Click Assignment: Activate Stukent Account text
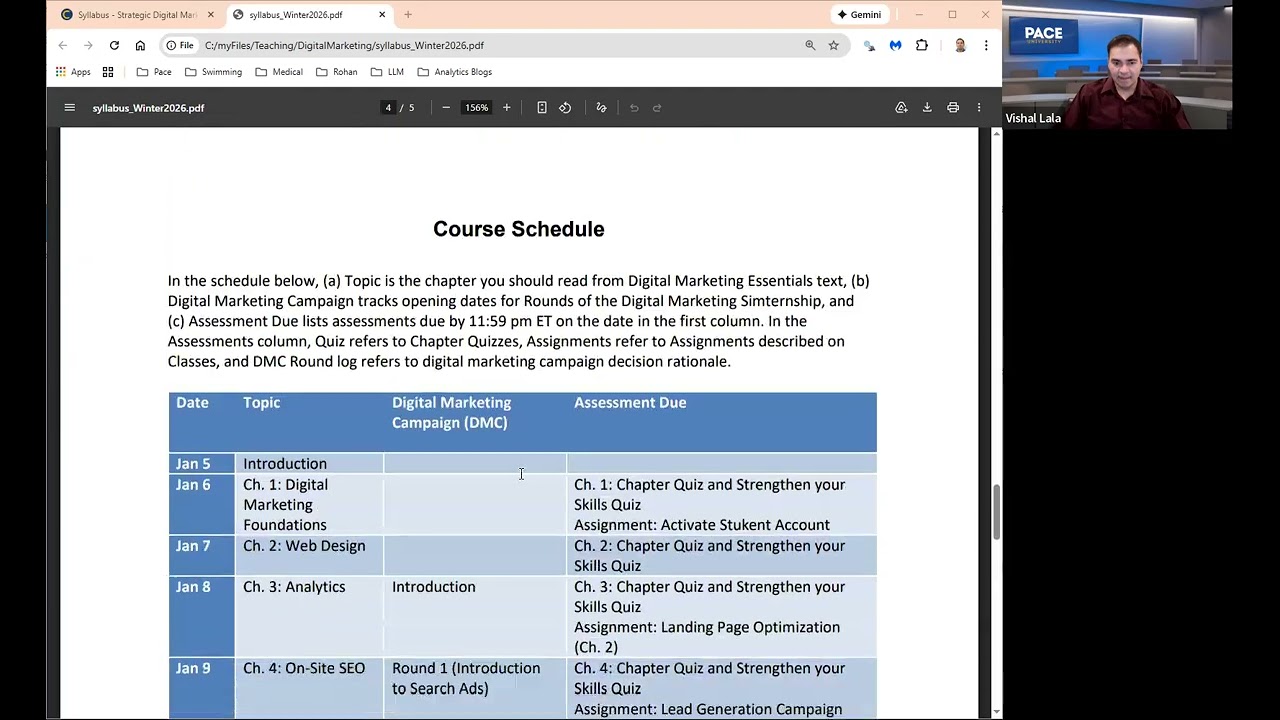This screenshot has width=1280, height=720. (x=702, y=525)
